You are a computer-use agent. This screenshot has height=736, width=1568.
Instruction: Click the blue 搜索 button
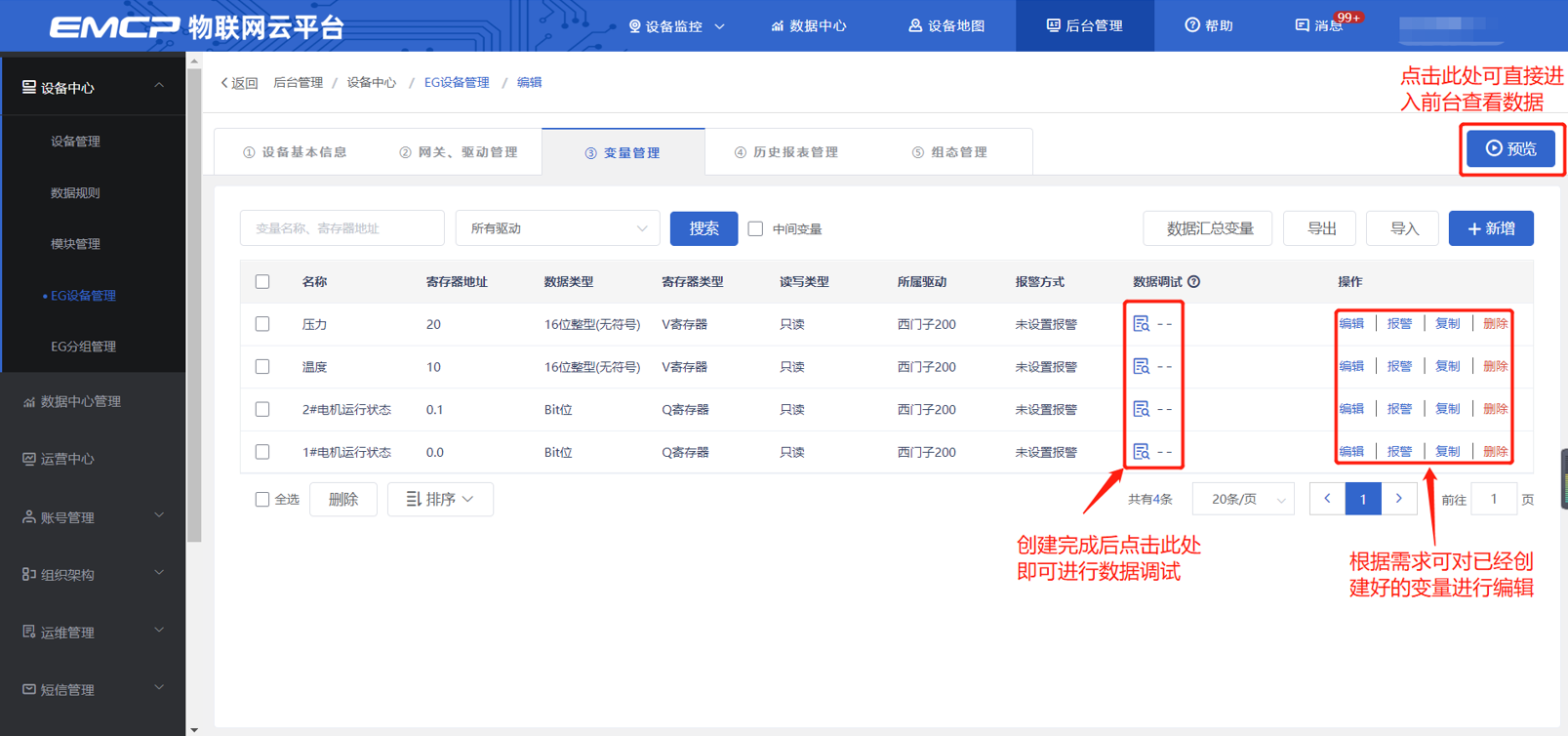[x=704, y=228]
